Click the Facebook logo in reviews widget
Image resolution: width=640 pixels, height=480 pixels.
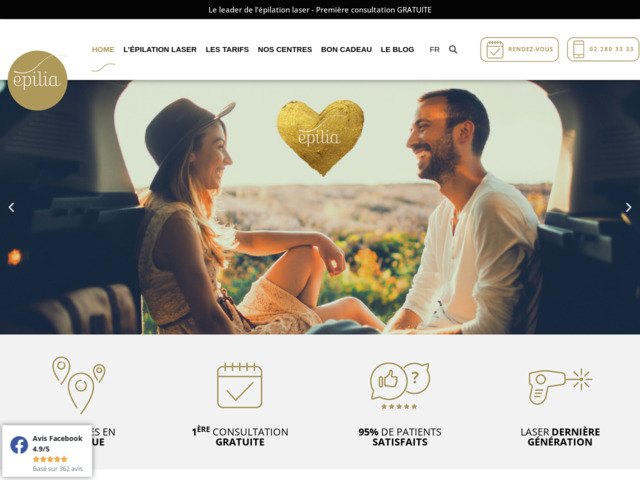19,445
